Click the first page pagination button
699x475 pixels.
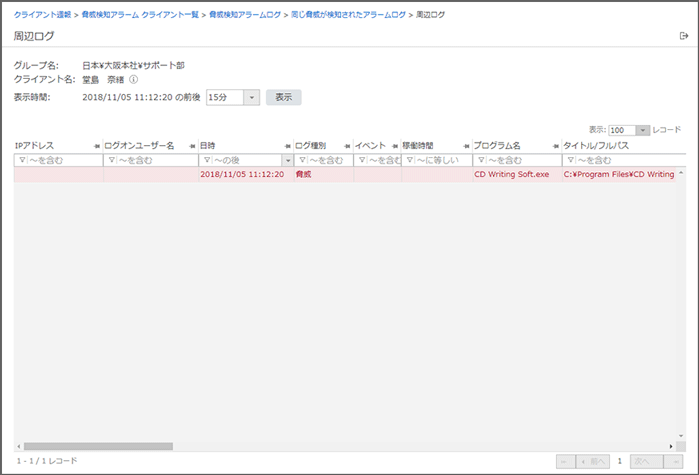tap(565, 462)
